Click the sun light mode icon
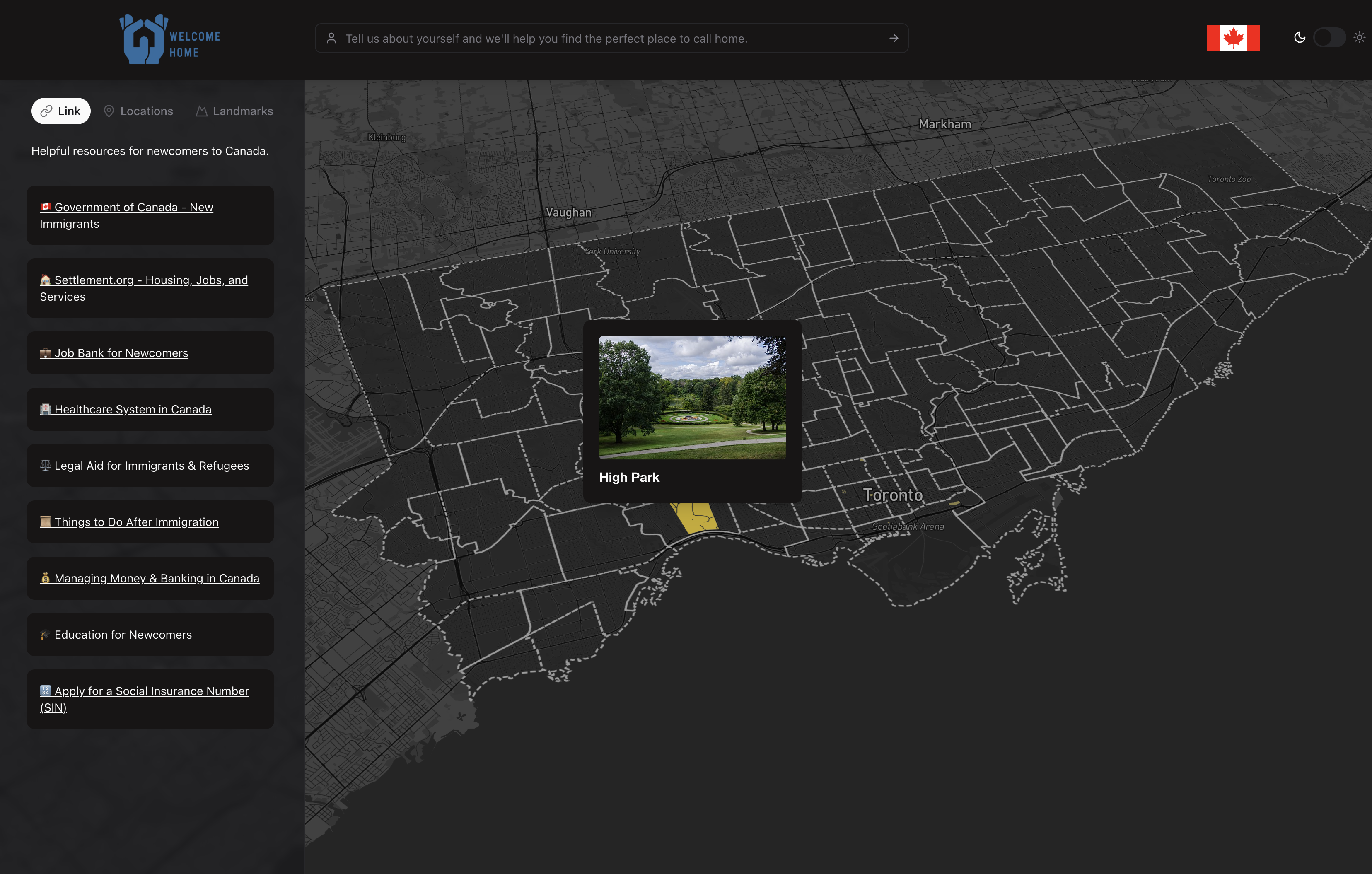The width and height of the screenshot is (1372, 874). click(1360, 38)
